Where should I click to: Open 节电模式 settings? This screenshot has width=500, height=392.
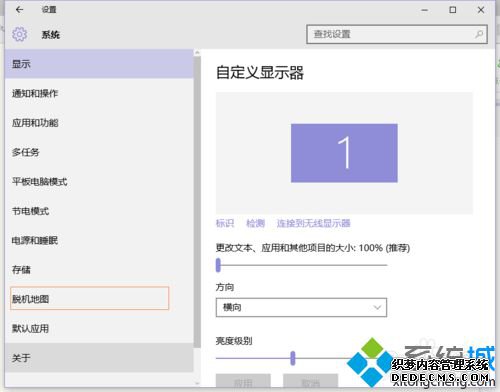point(99,211)
